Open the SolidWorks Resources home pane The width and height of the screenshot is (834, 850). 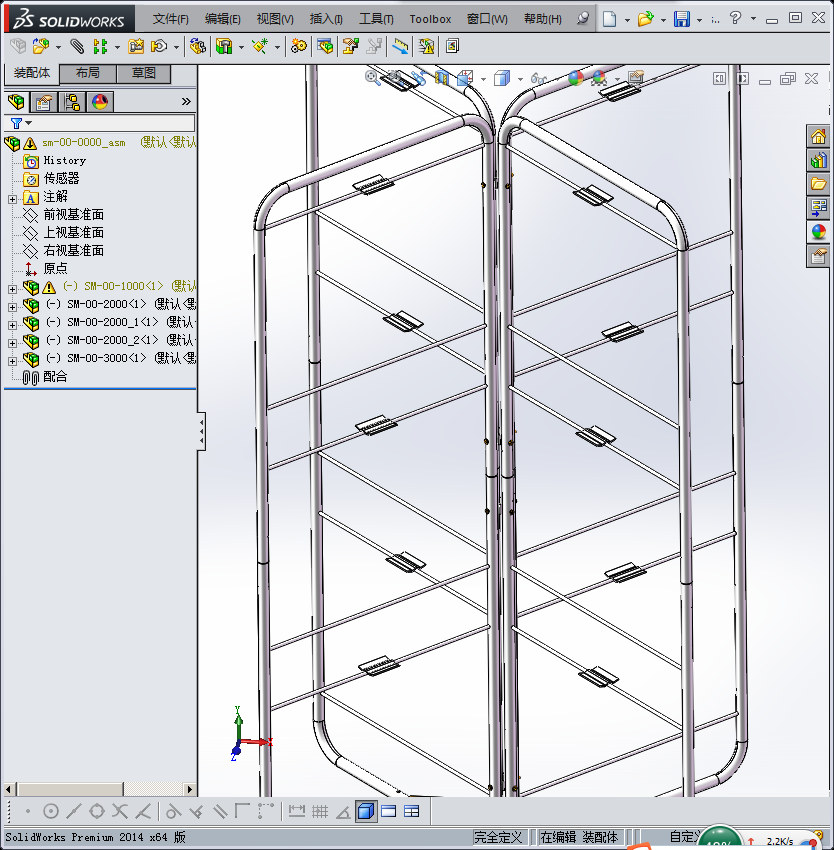818,137
